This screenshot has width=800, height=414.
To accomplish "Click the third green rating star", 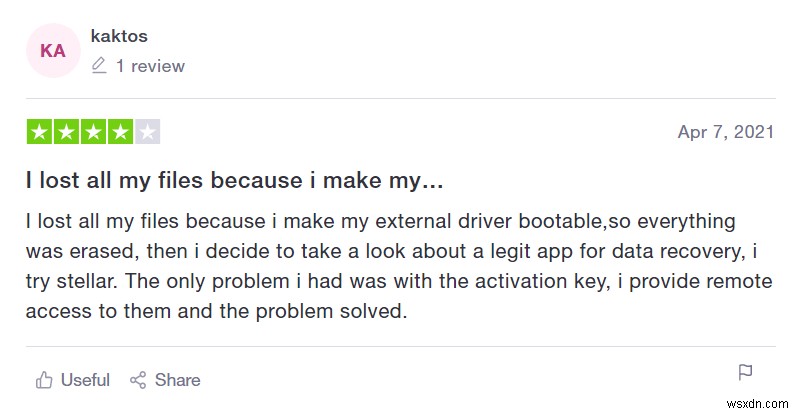I will (x=94, y=132).
